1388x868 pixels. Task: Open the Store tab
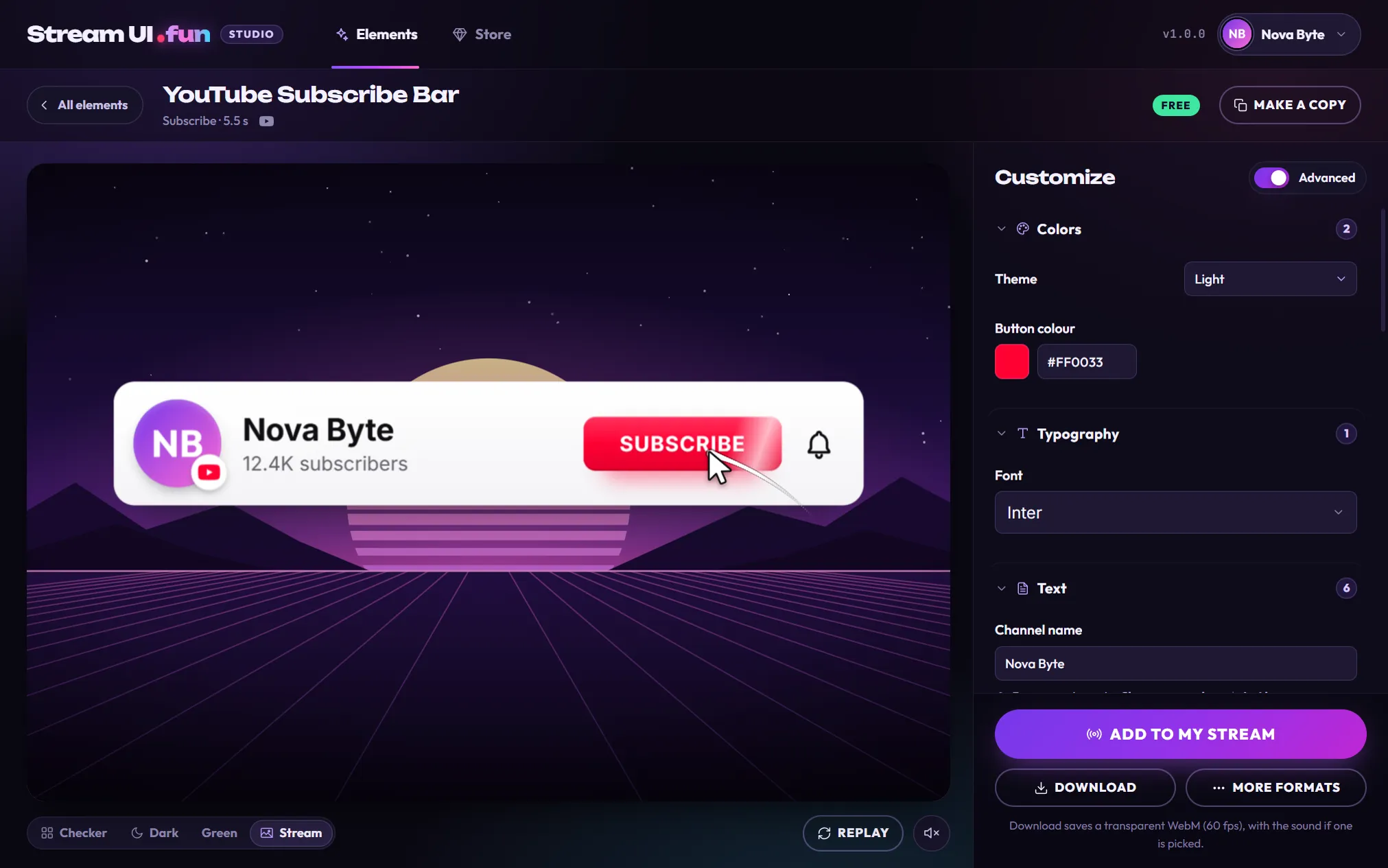click(482, 34)
